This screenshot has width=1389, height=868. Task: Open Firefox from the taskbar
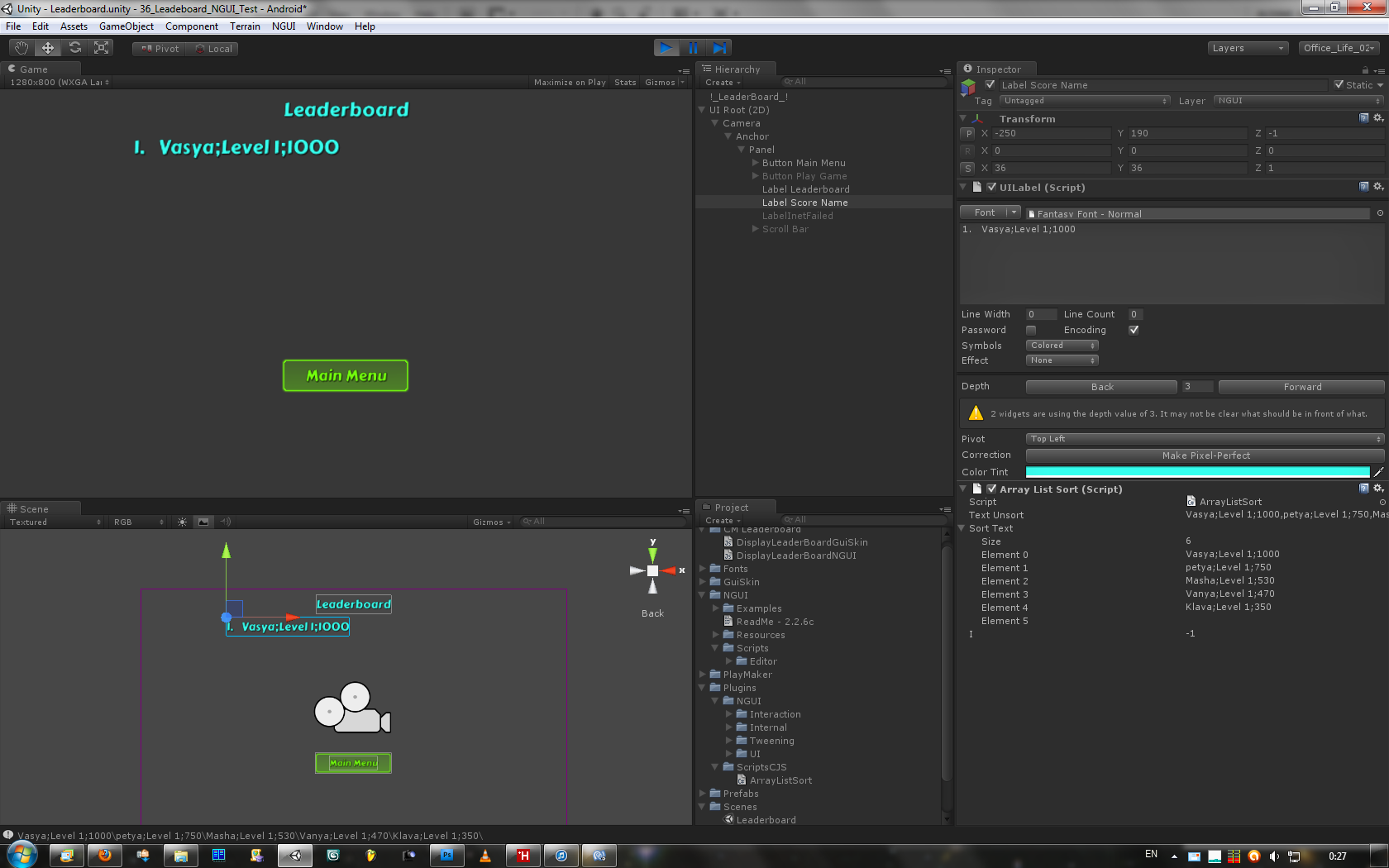pos(105,856)
